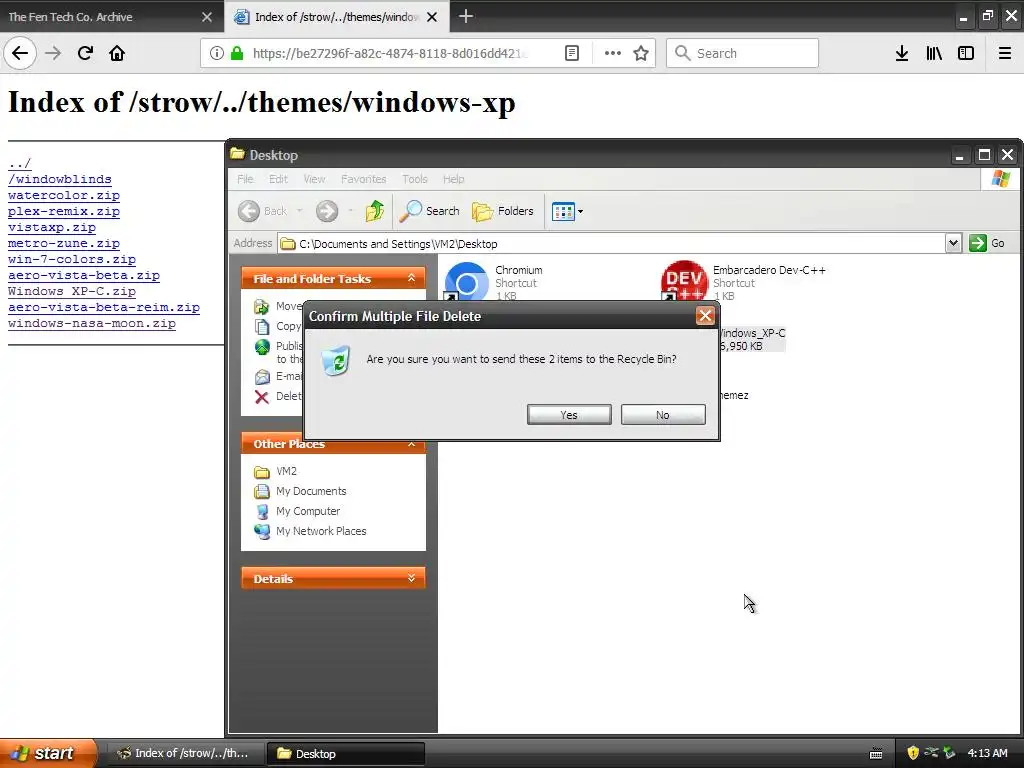Go up one folder level
Screen dimensions: 1024x768
[374, 211]
